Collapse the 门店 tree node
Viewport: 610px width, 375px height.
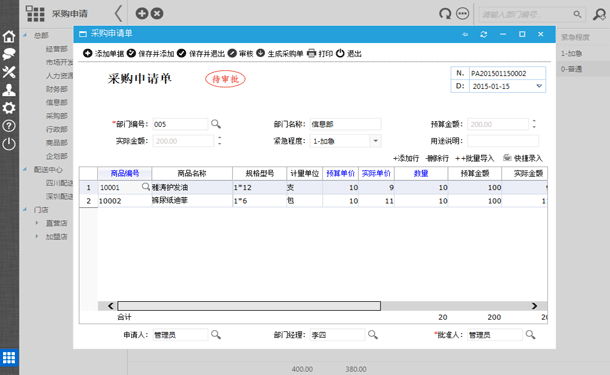click(x=25, y=210)
